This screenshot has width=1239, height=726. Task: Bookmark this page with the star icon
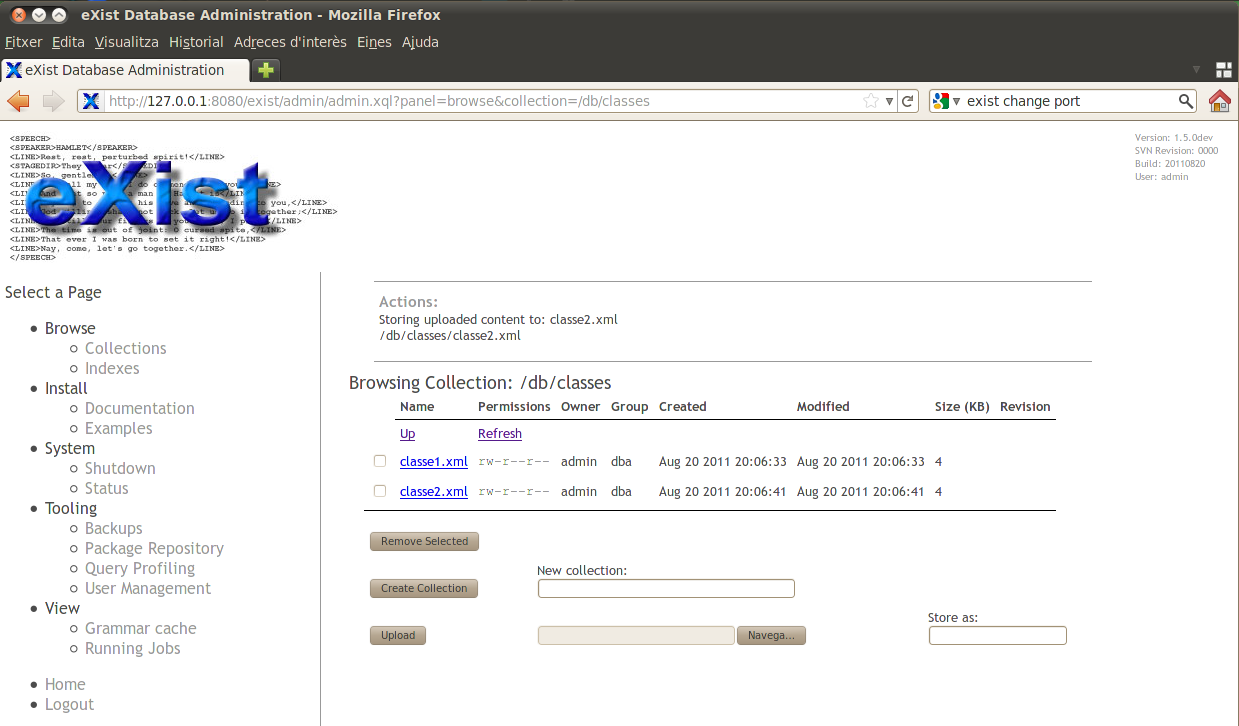871,101
